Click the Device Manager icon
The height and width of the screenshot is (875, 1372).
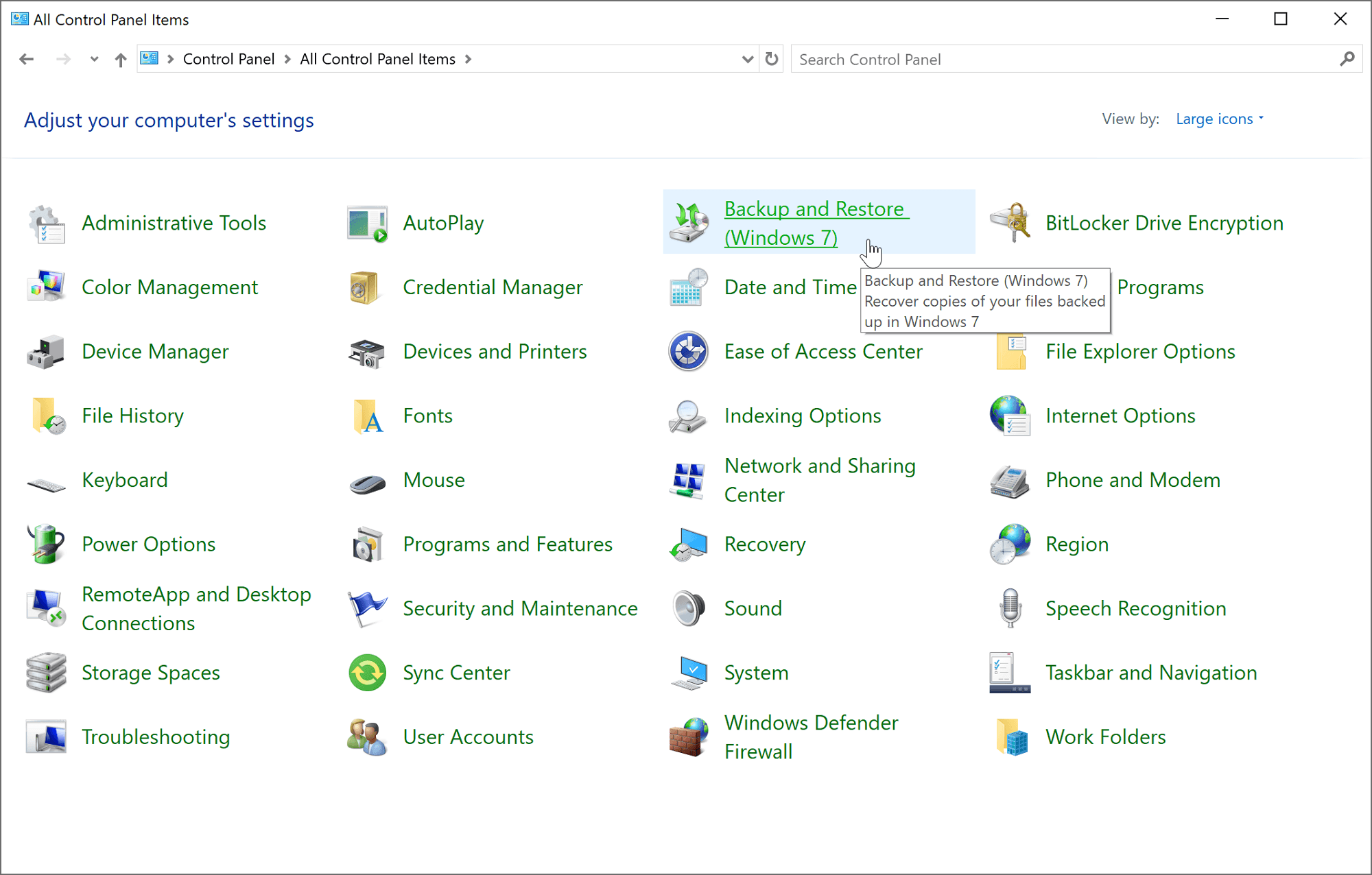[x=46, y=352]
